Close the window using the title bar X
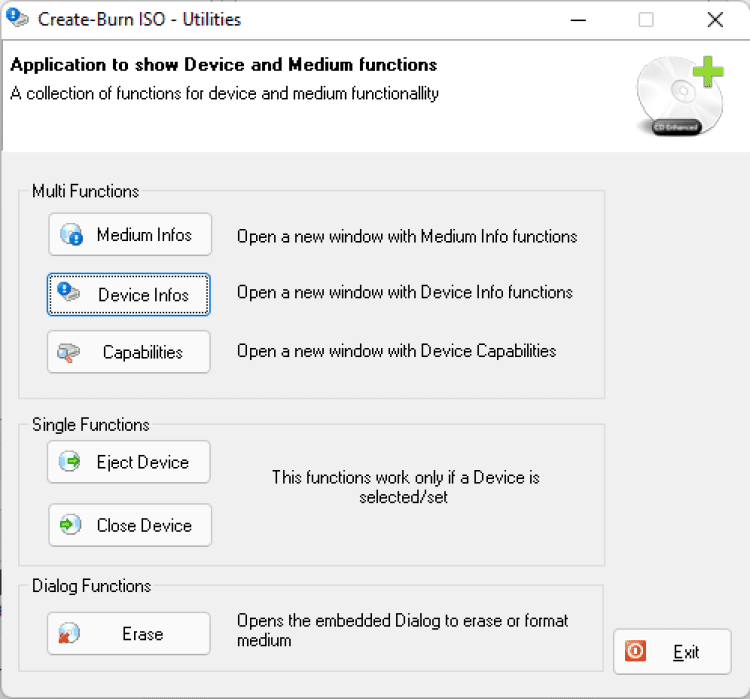Screen dimensions: 750x699 [714, 19]
